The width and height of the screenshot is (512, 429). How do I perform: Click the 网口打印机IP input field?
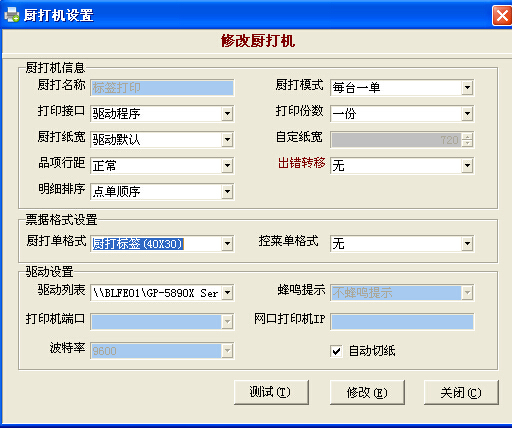[402, 322]
